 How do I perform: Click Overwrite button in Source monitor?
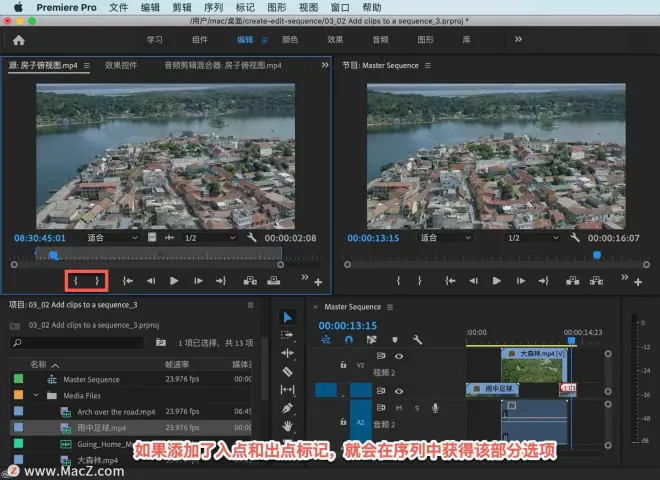(274, 280)
